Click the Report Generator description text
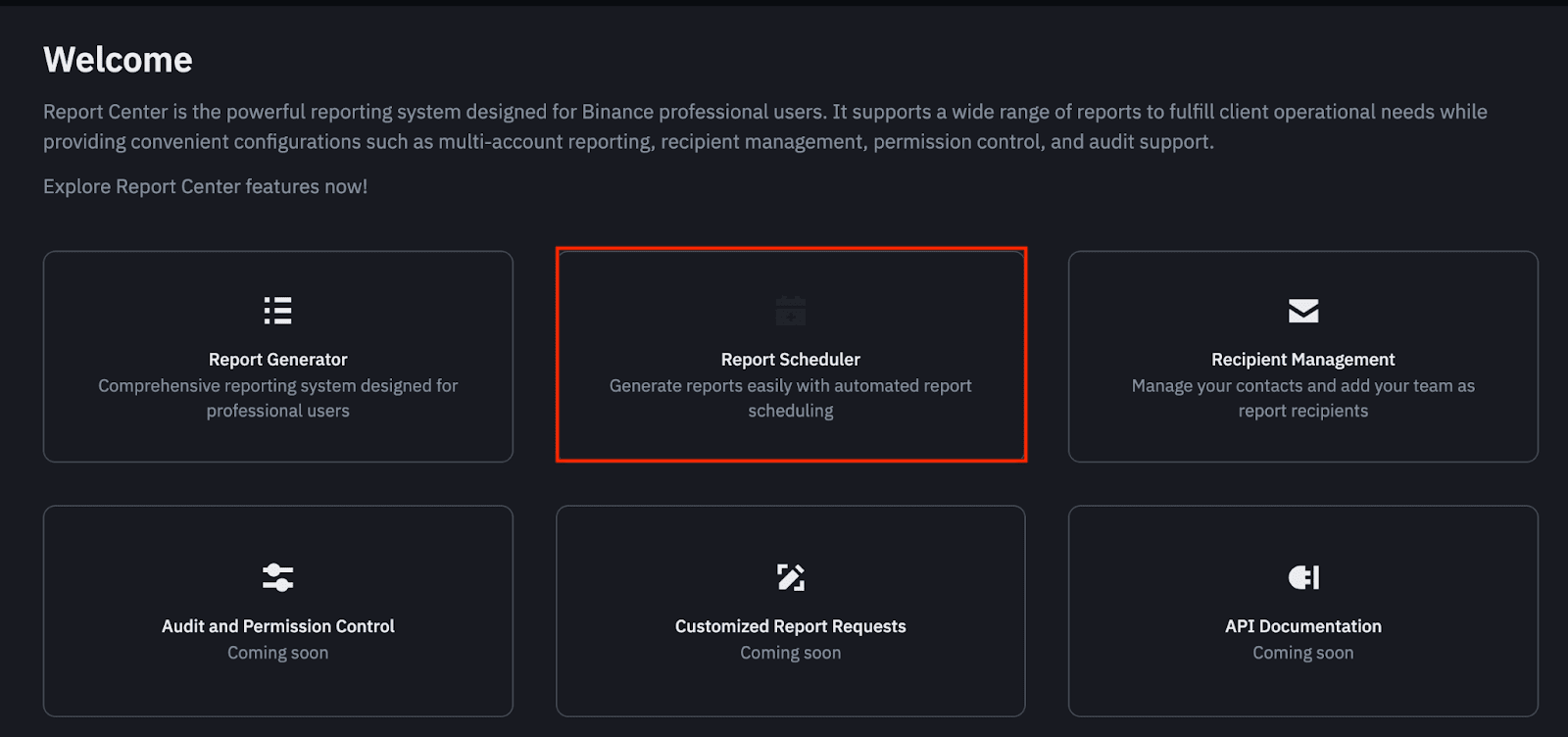Screen dimensions: 1568x737 (x=277, y=398)
